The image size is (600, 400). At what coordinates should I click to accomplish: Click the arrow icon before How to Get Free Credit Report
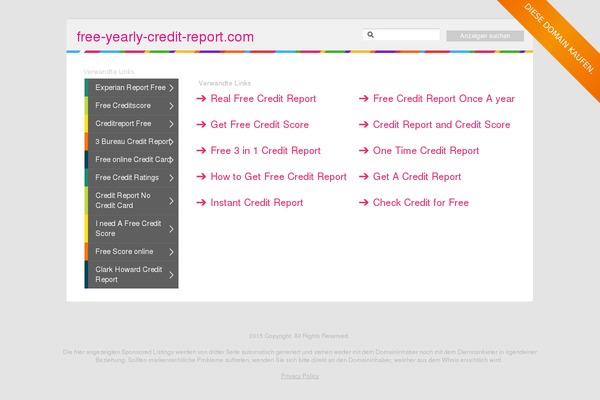[x=201, y=177]
